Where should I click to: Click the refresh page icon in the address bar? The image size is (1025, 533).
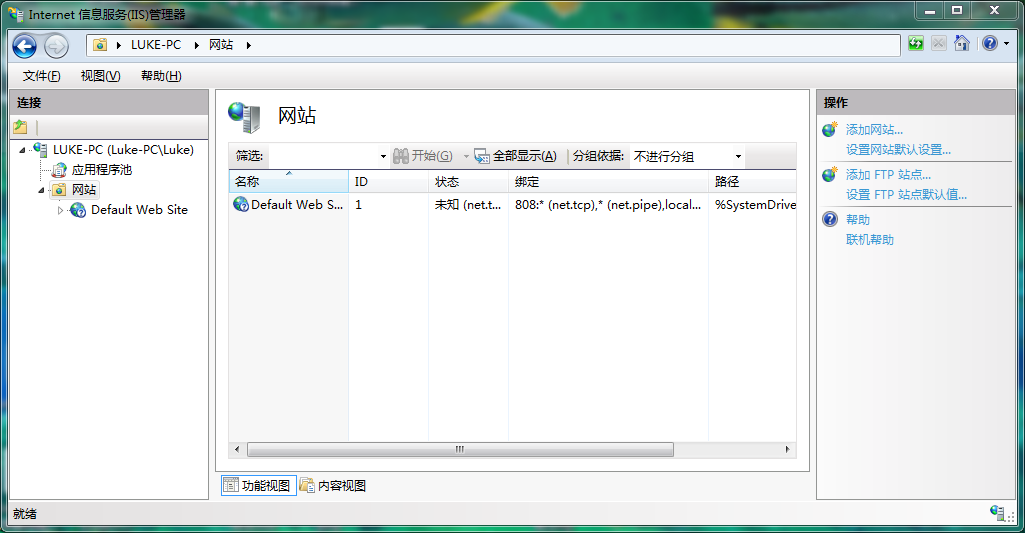coord(916,44)
